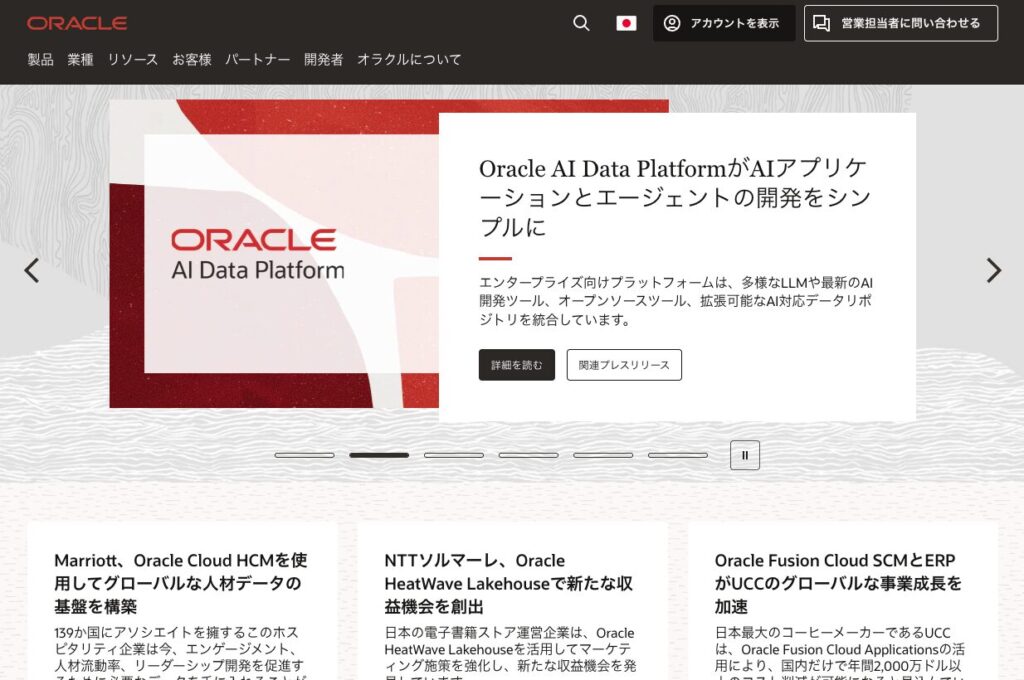Screen dimensions: 1024x680
Task: Expand the リソース resources menu
Action: pos(132,60)
